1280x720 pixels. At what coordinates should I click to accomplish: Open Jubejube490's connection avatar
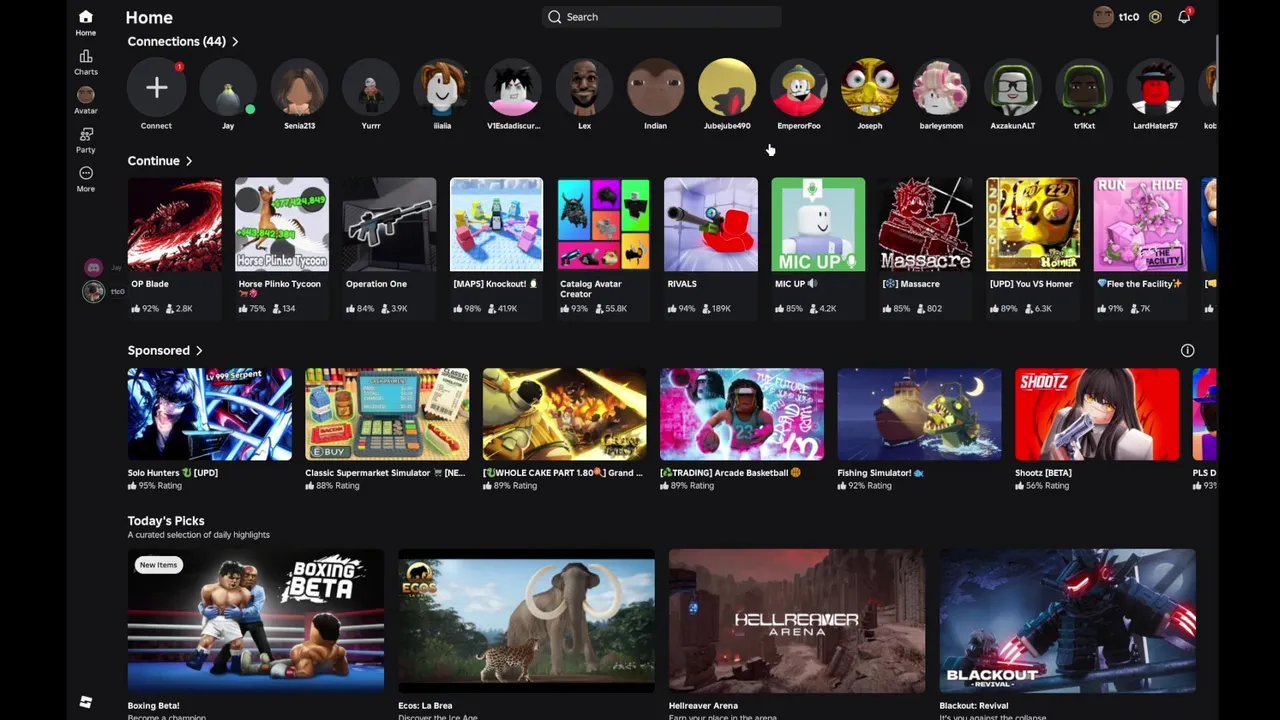click(727, 88)
